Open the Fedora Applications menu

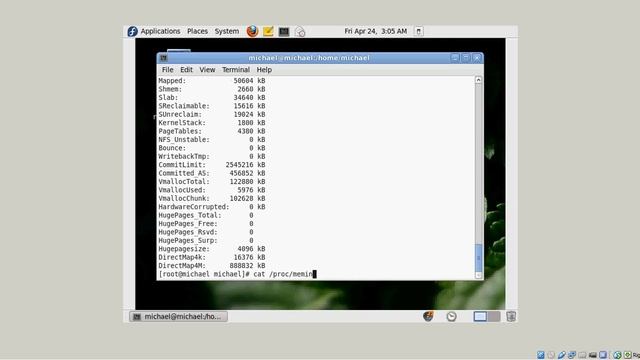coord(160,31)
